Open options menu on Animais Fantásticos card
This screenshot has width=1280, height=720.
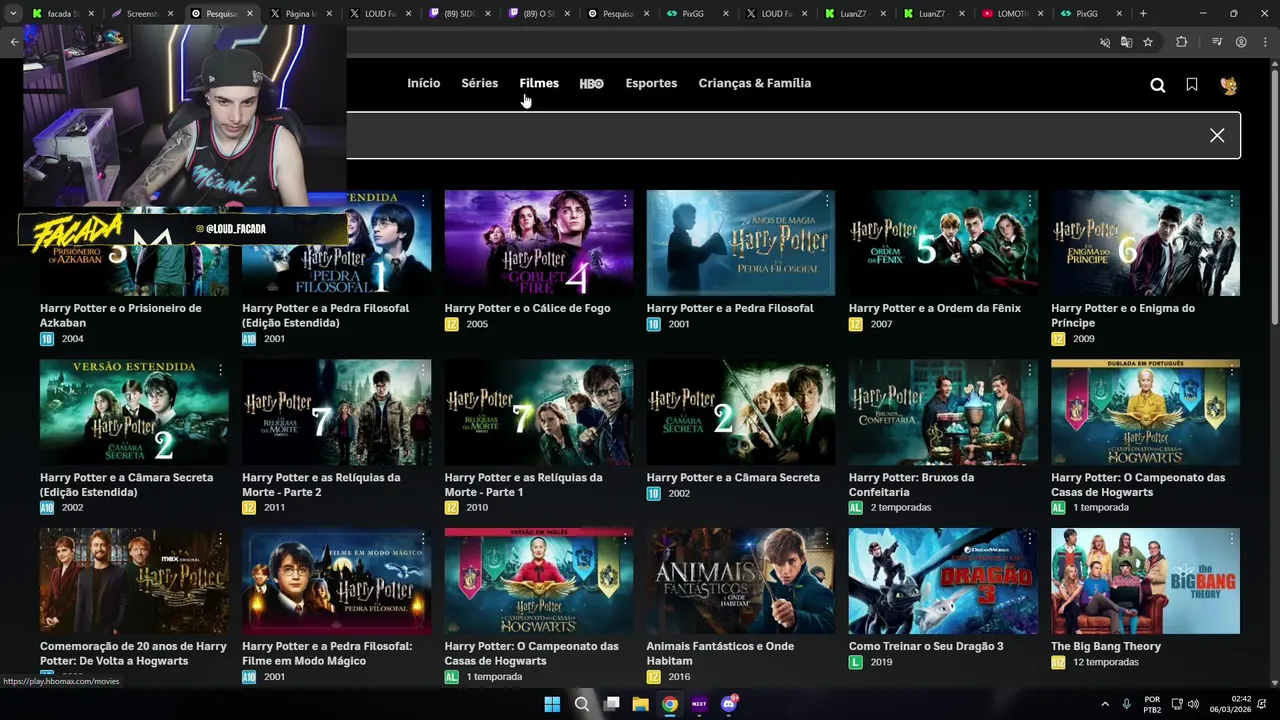(x=827, y=539)
